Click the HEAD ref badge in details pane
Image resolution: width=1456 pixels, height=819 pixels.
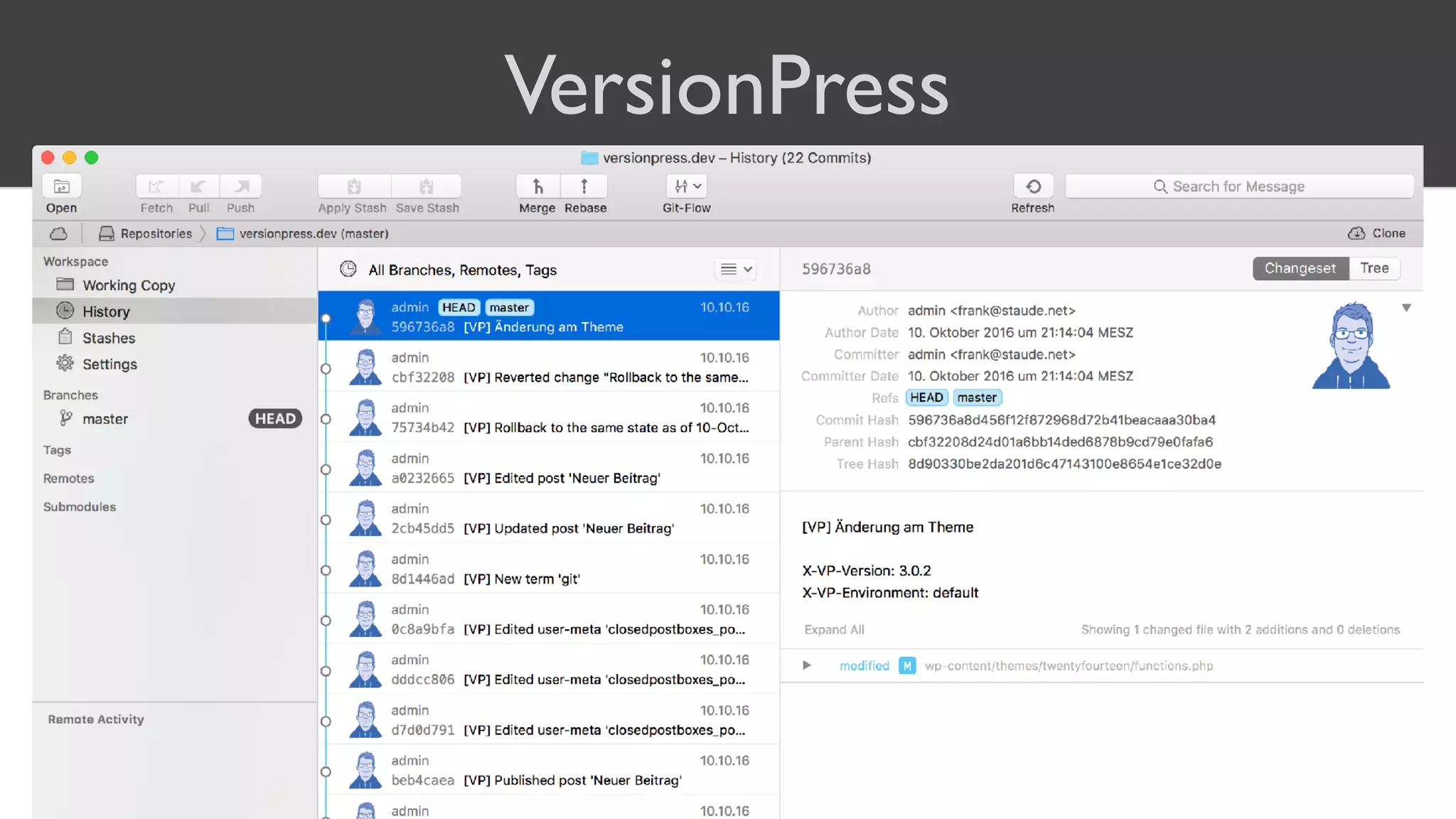(x=926, y=397)
